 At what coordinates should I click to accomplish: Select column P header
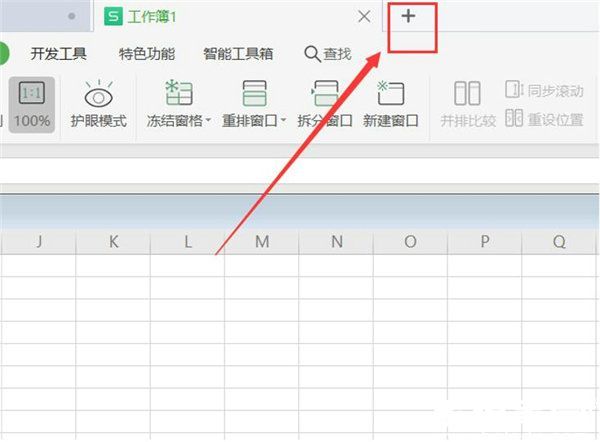point(485,241)
